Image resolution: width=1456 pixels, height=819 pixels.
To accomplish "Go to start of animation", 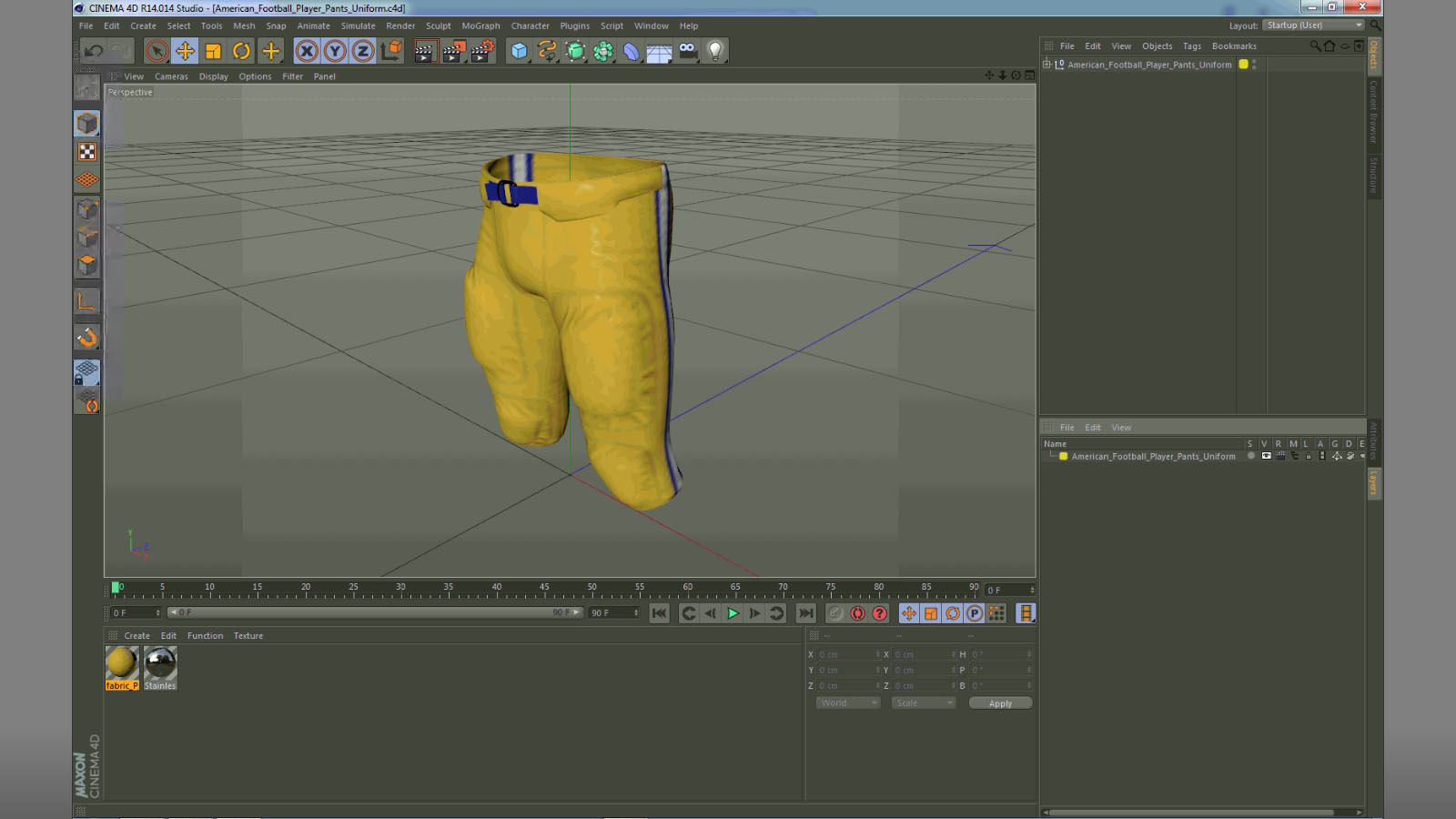I will click(659, 613).
